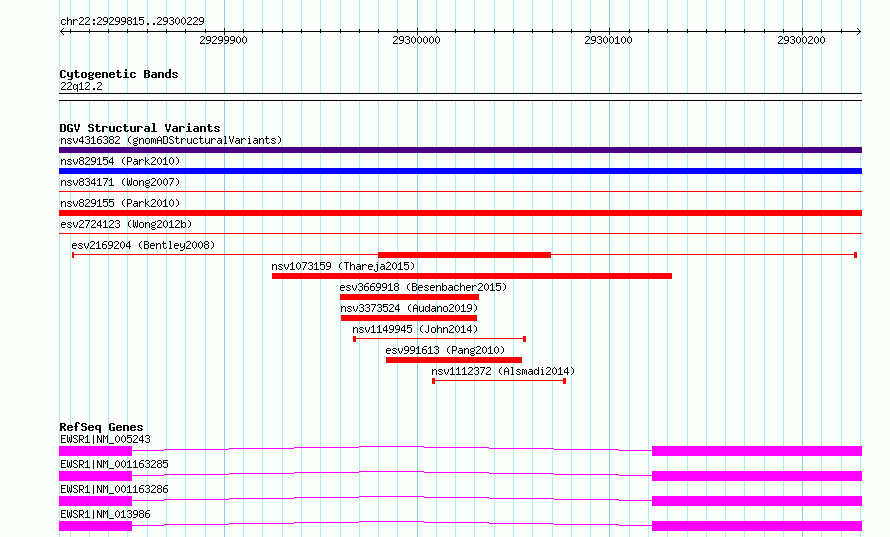Viewport: 890px width, 537px height.
Task: Select the dark purple nsv4316382 variant bar
Action: click(460, 150)
